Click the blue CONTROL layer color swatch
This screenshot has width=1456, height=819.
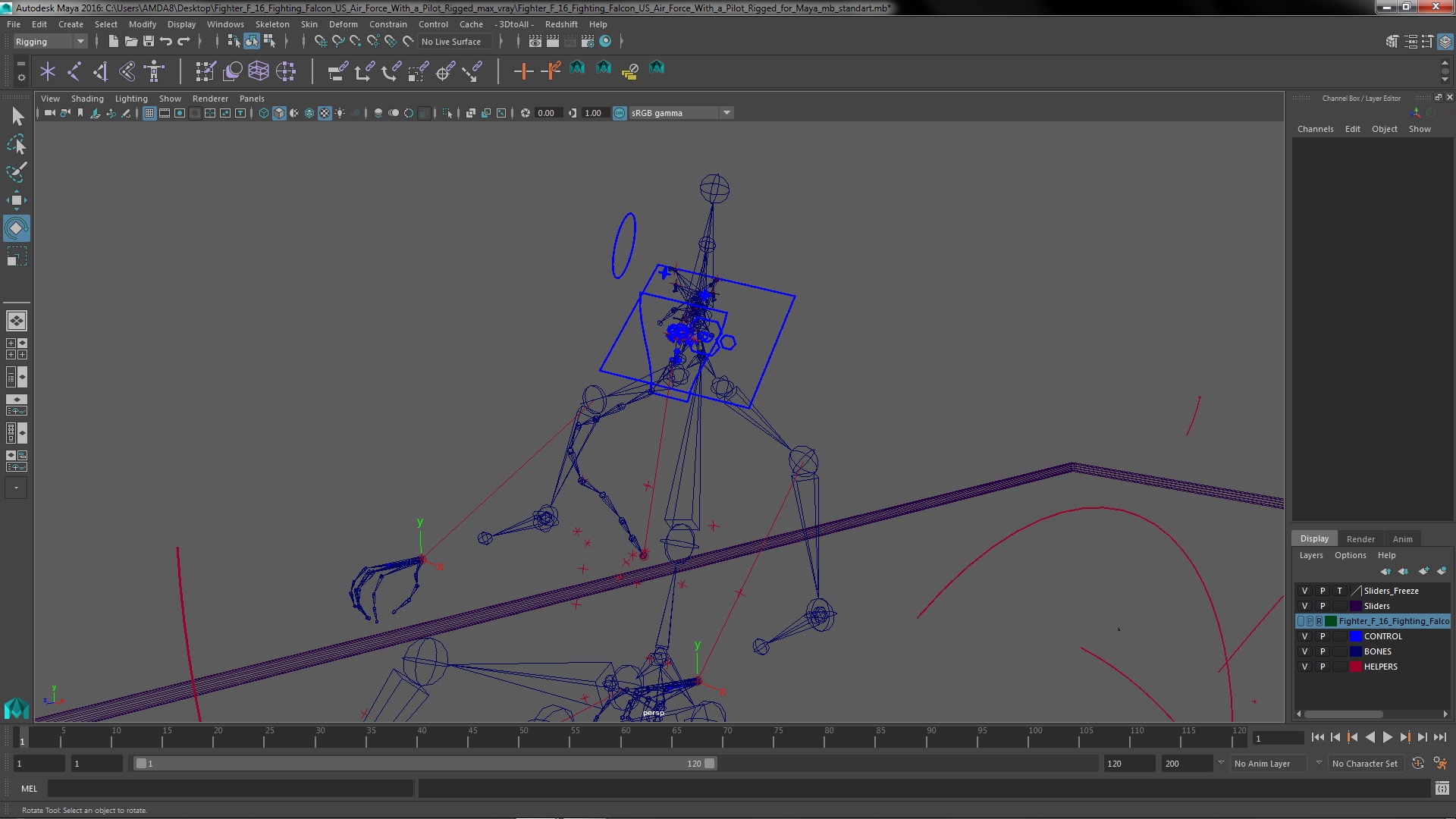pyautogui.click(x=1356, y=636)
